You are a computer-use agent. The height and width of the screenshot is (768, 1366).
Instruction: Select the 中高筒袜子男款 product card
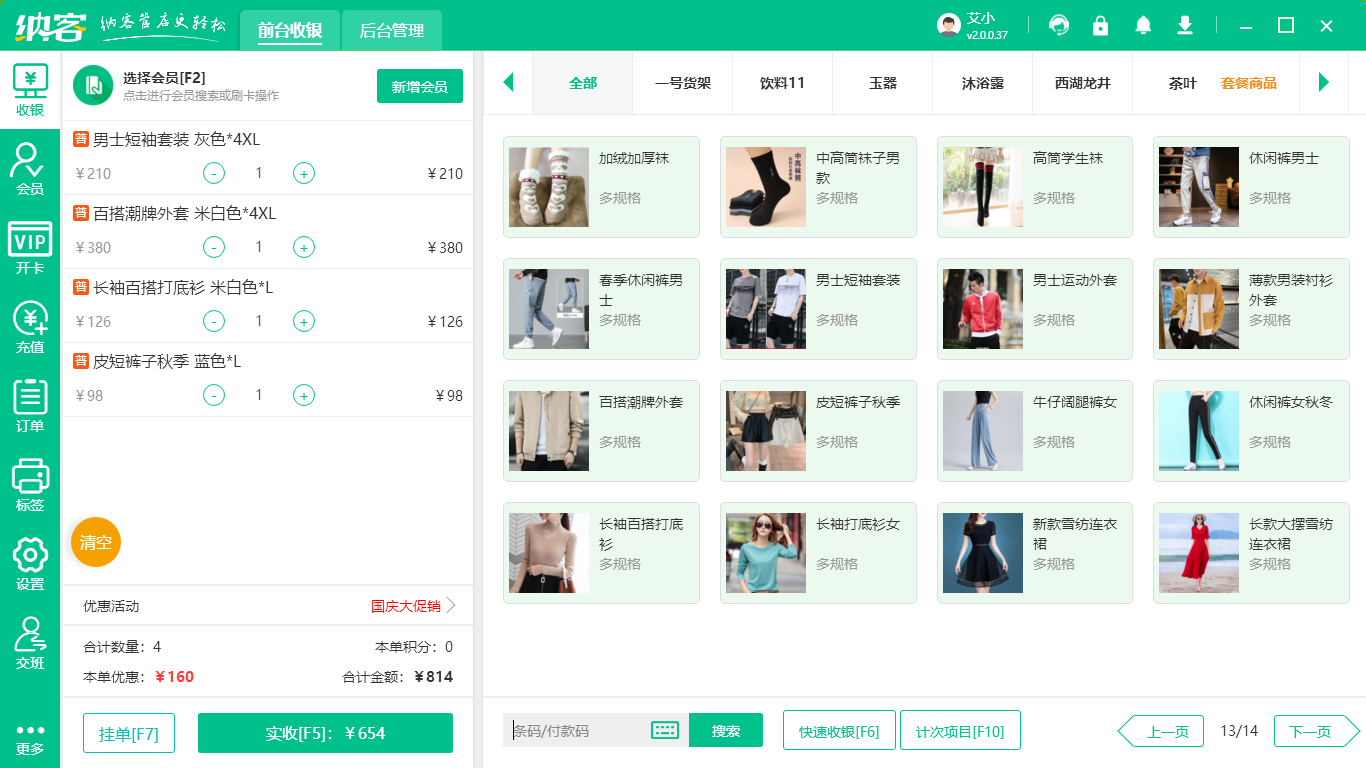[818, 187]
